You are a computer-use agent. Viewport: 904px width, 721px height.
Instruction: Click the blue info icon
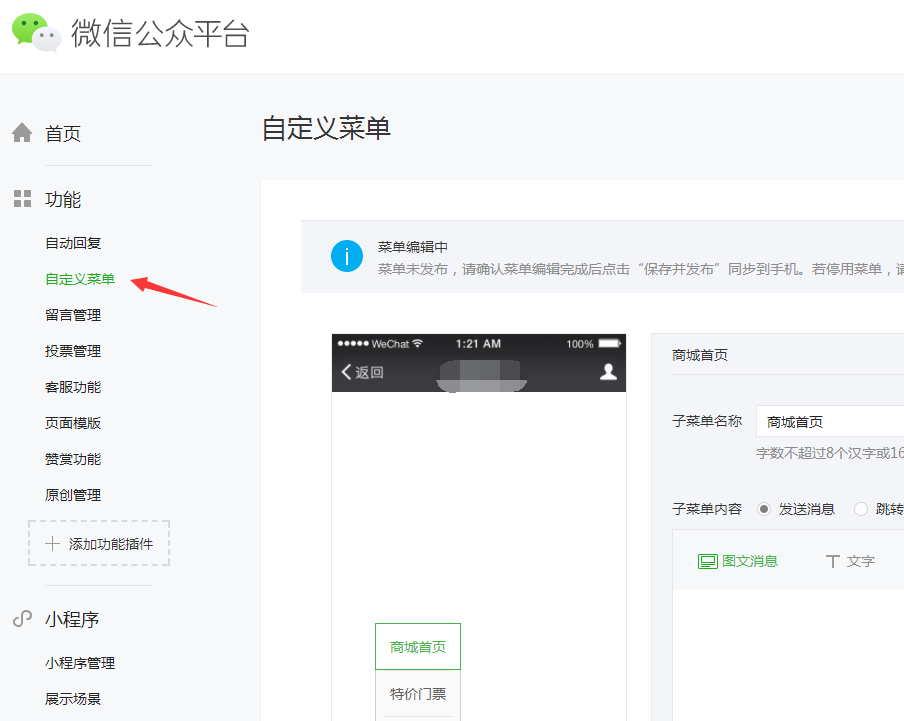(346, 256)
